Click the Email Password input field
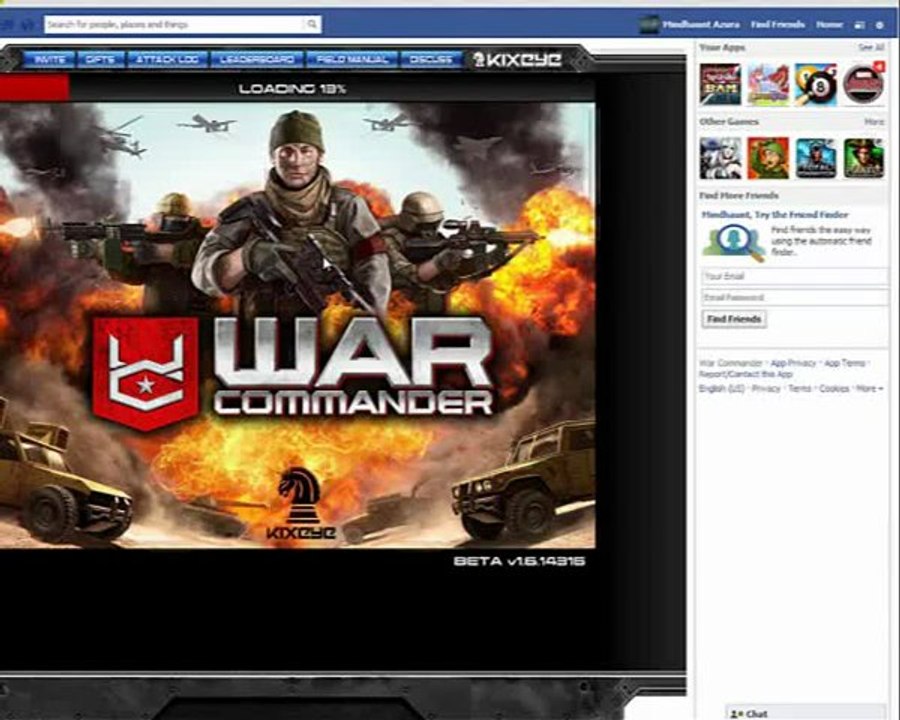This screenshot has height=720, width=900. pos(794,297)
